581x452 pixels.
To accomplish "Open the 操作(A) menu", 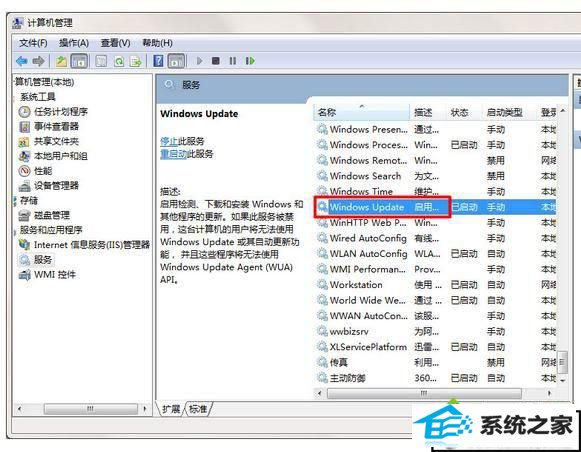I will pos(74,43).
